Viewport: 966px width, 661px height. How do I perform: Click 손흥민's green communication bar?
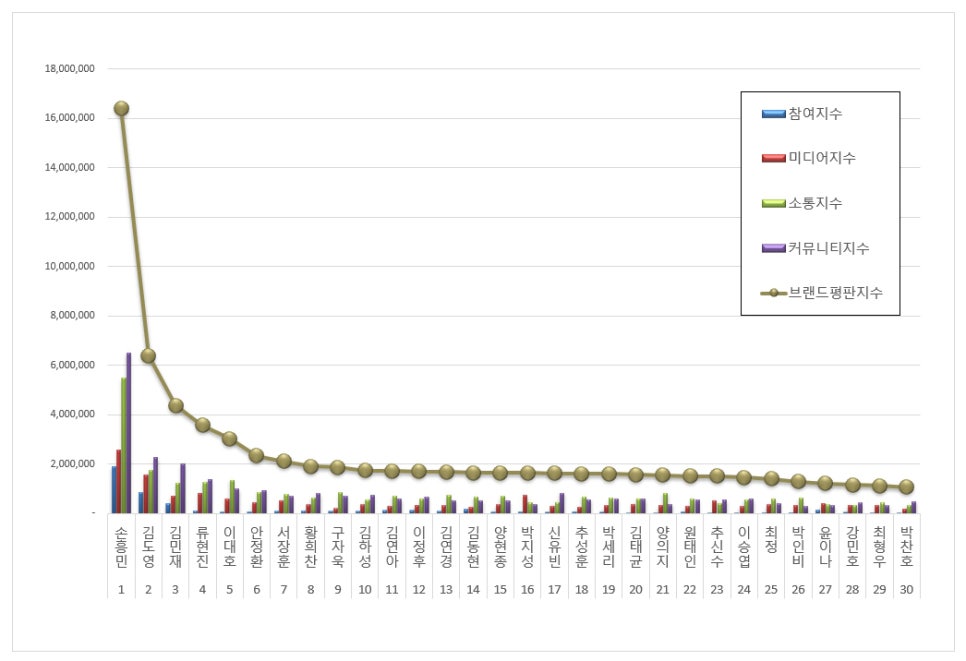pos(124,445)
